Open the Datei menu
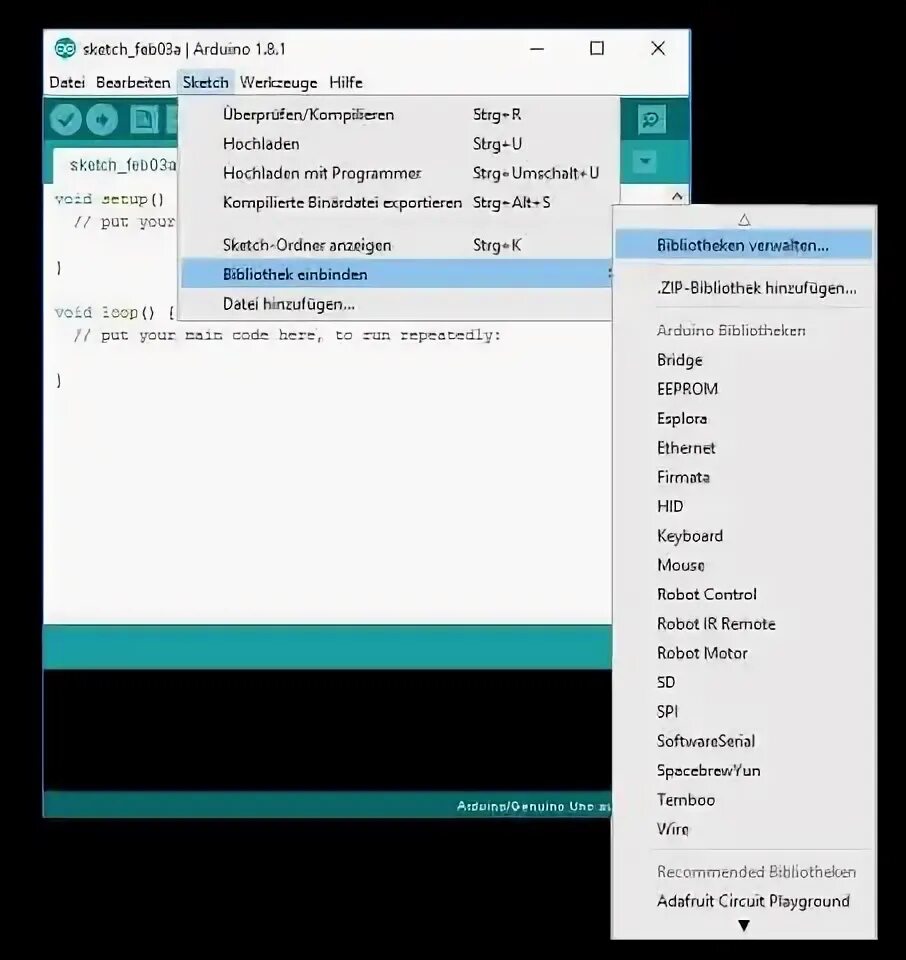906x960 pixels. (67, 83)
